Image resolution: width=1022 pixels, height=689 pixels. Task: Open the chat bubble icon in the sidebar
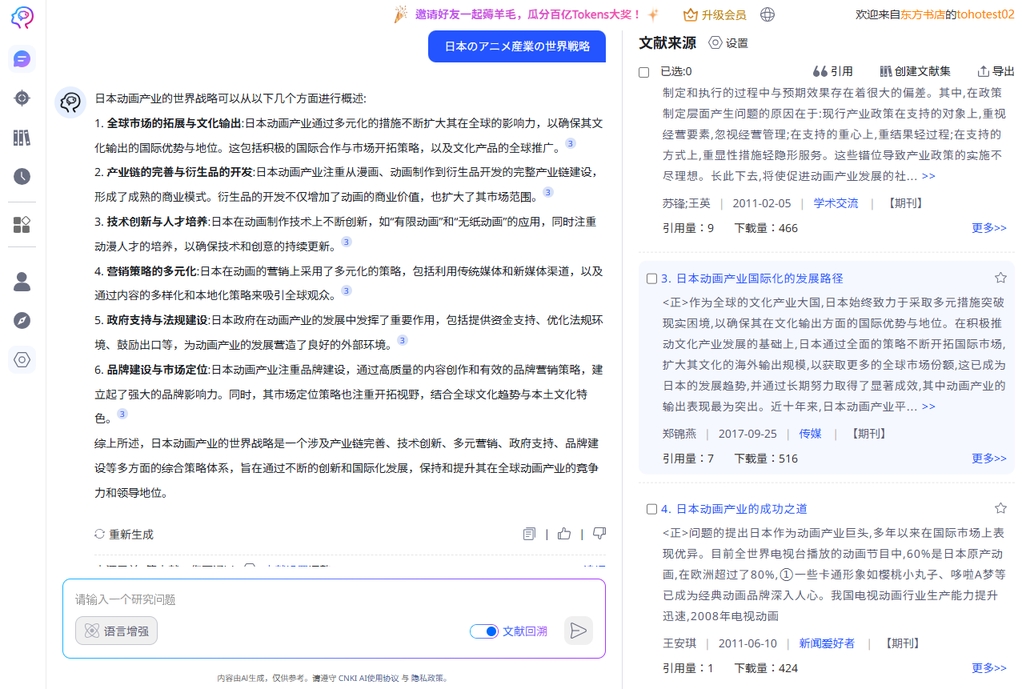pos(22,59)
